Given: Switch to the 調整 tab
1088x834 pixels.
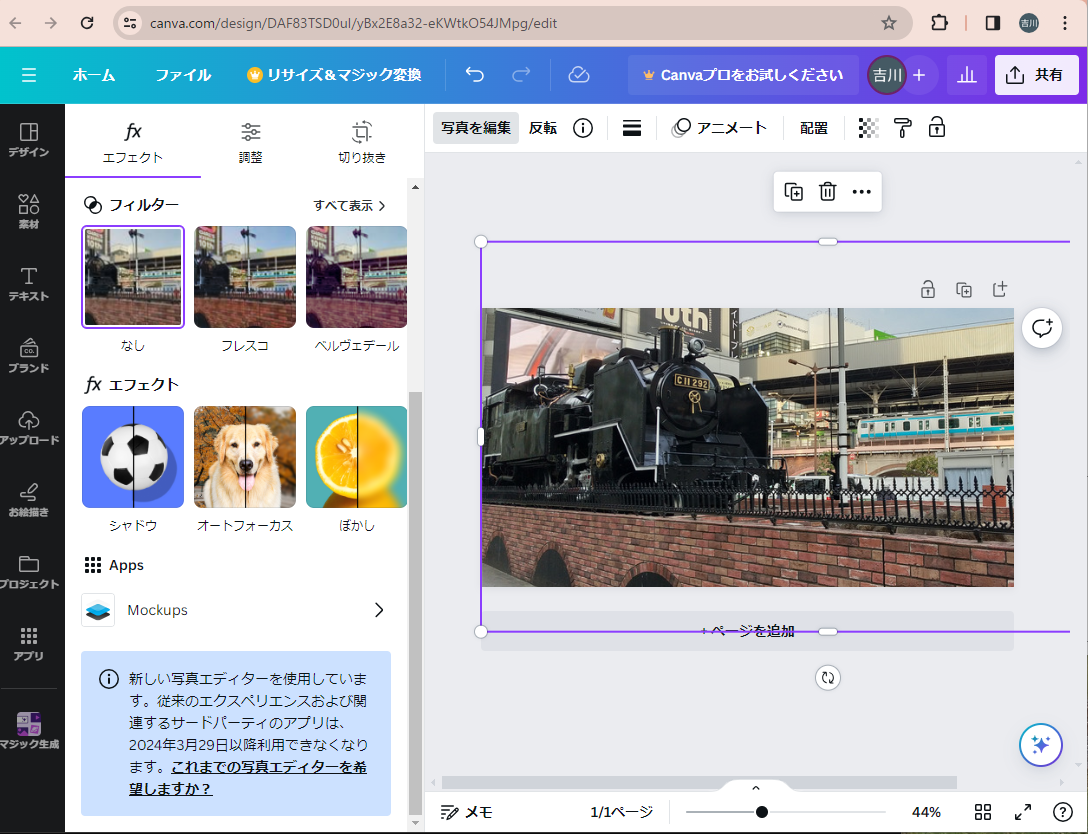Looking at the screenshot, I should (x=251, y=143).
